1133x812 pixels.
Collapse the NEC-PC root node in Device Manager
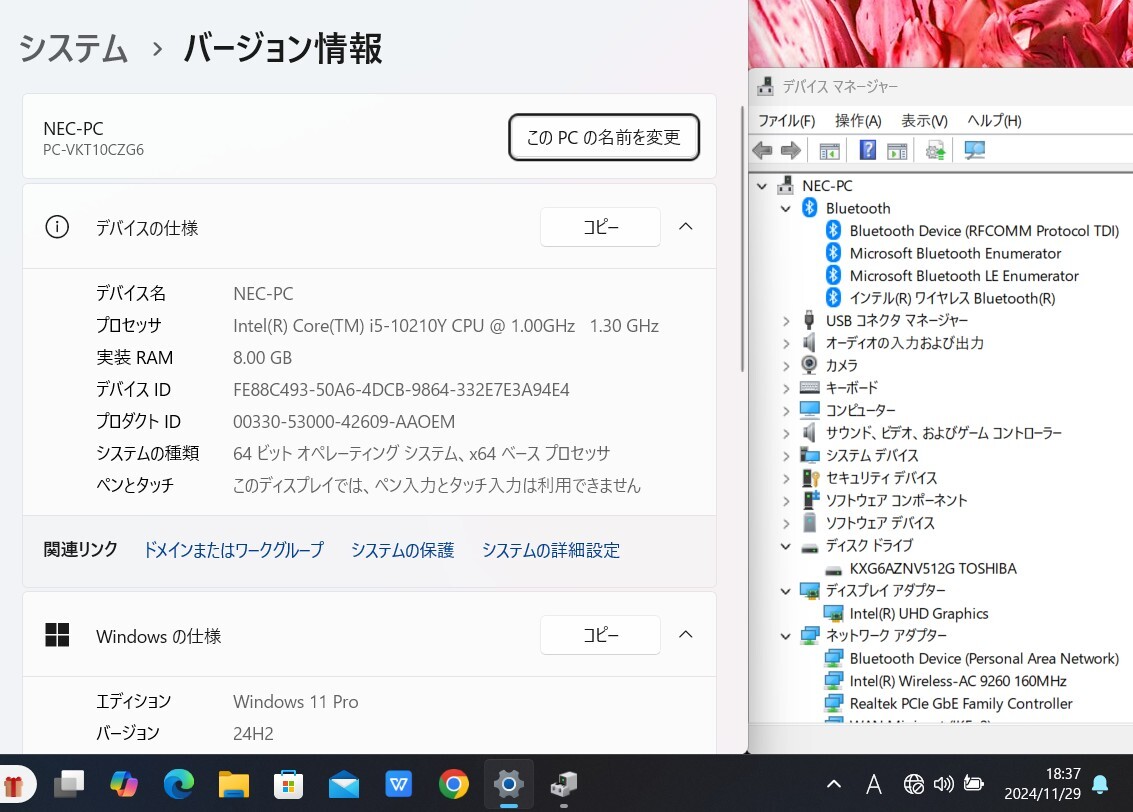762,186
